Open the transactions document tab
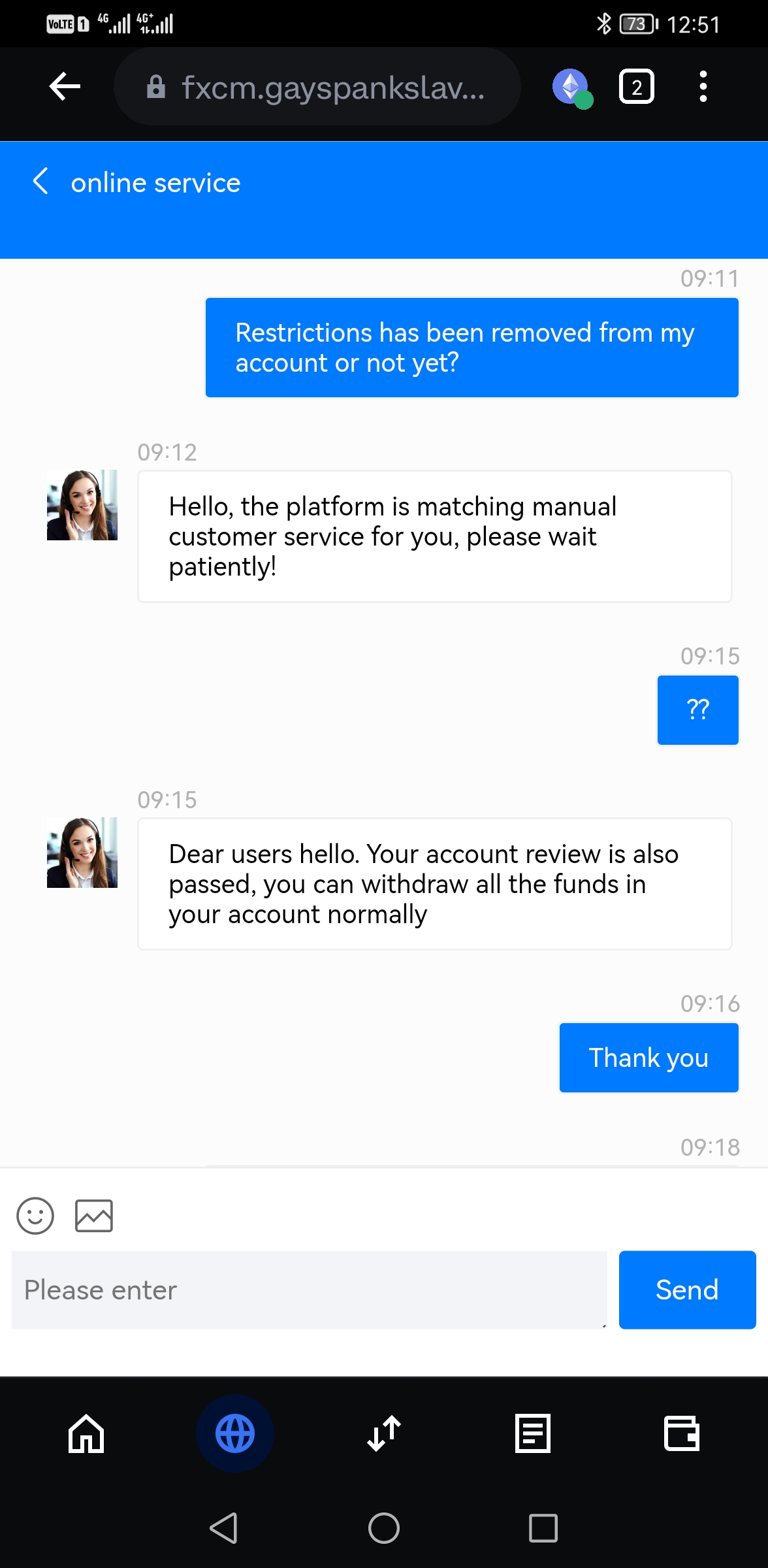768x1568 pixels. [533, 1433]
